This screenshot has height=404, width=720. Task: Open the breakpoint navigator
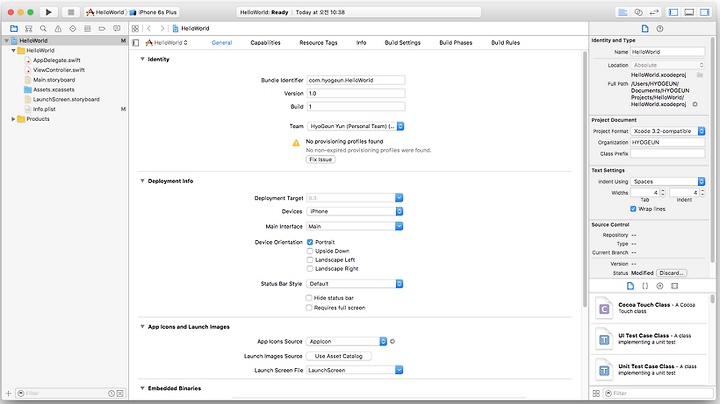tap(102, 28)
